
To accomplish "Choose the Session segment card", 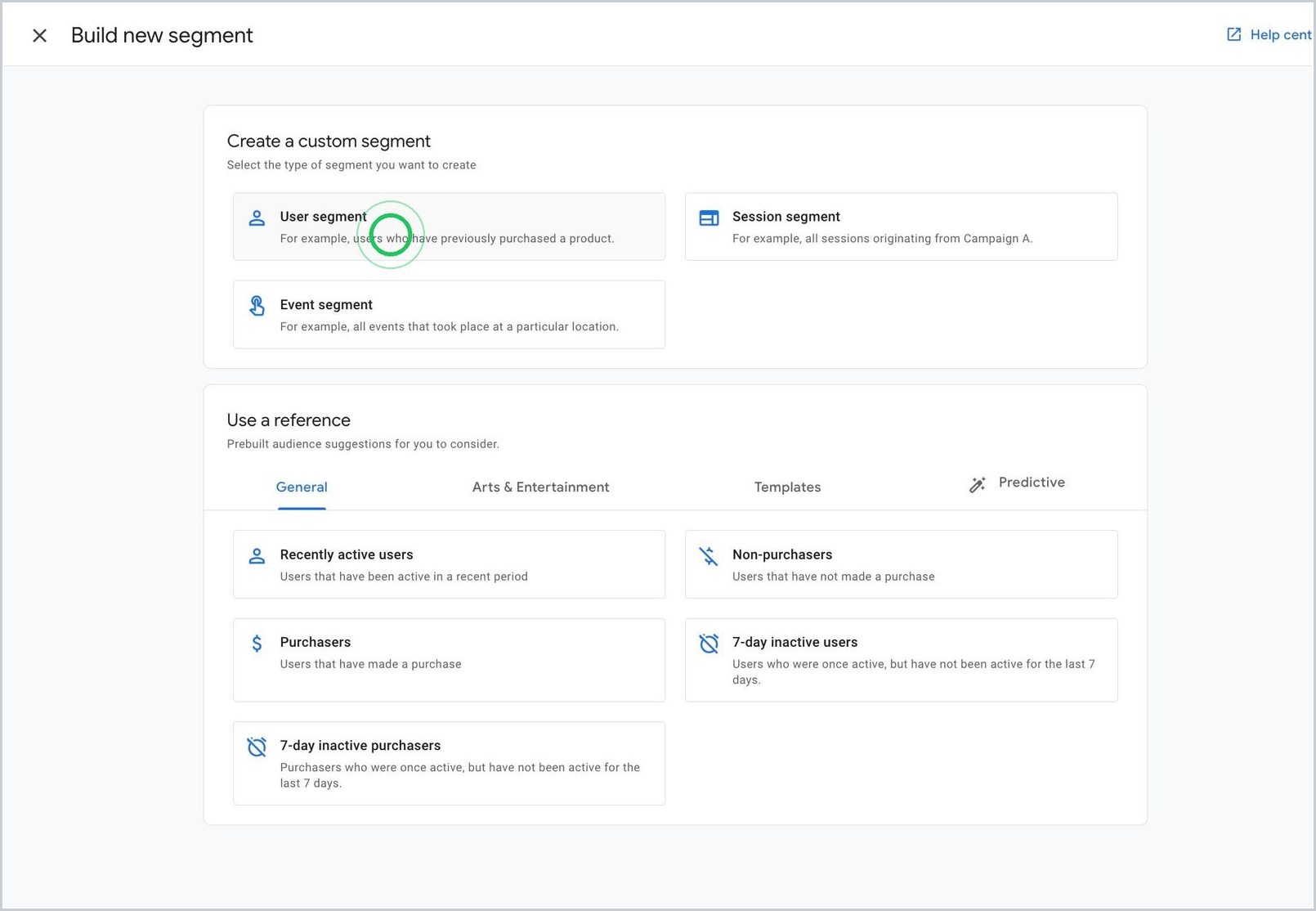I will [901, 227].
